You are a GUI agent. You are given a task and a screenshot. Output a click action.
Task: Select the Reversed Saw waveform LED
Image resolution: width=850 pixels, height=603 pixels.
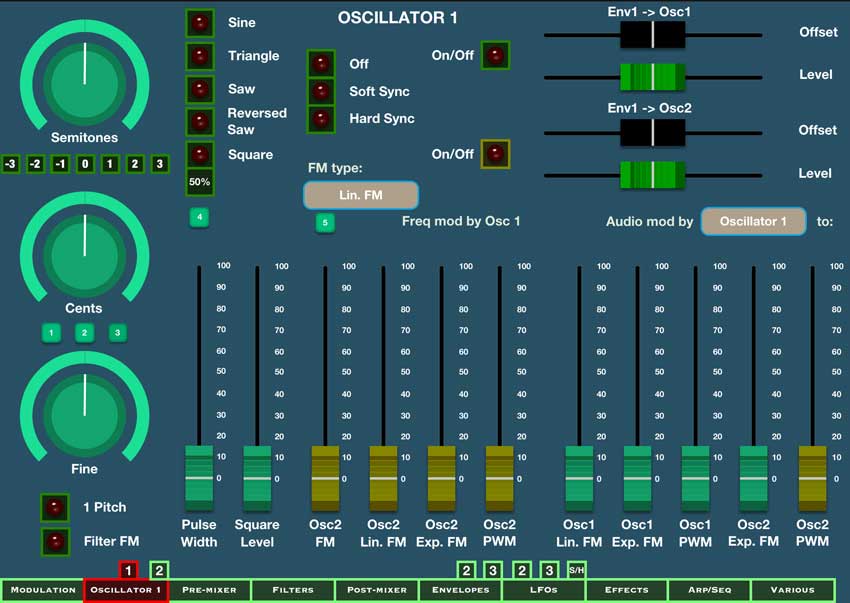click(x=201, y=121)
